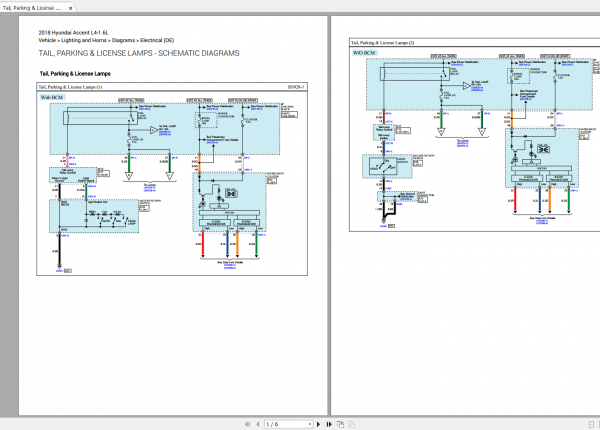
Task: Click the scroll up arrow at top right
Action: tap(594, 19)
